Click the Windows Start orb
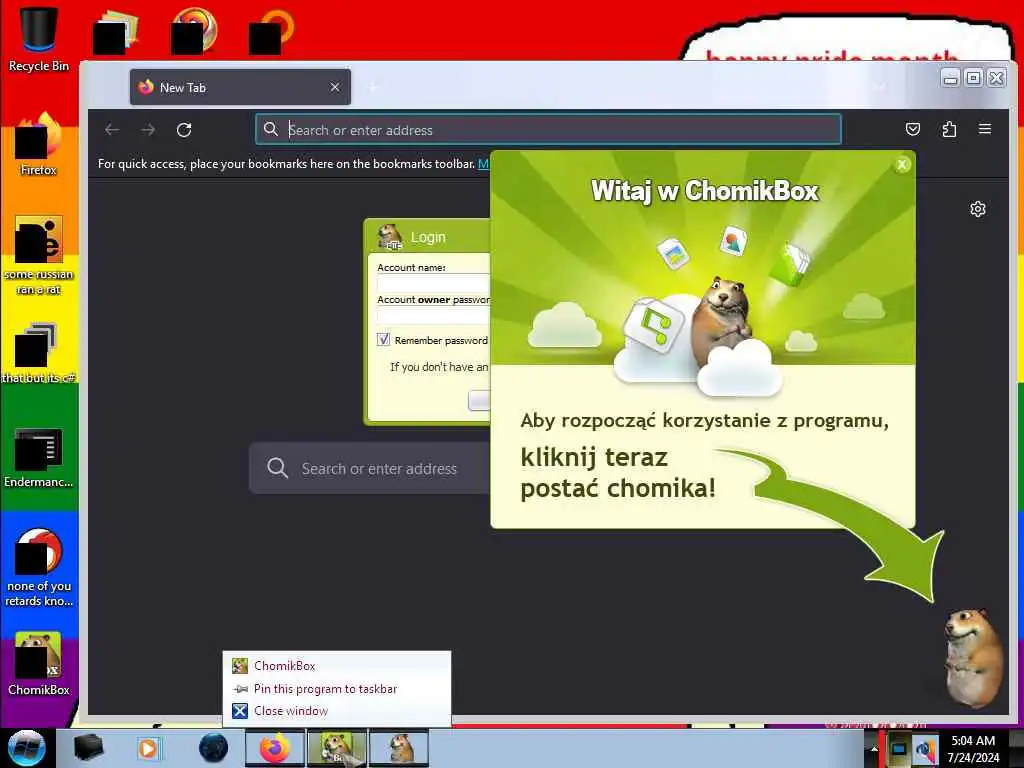1024x768 pixels. pos(26,748)
